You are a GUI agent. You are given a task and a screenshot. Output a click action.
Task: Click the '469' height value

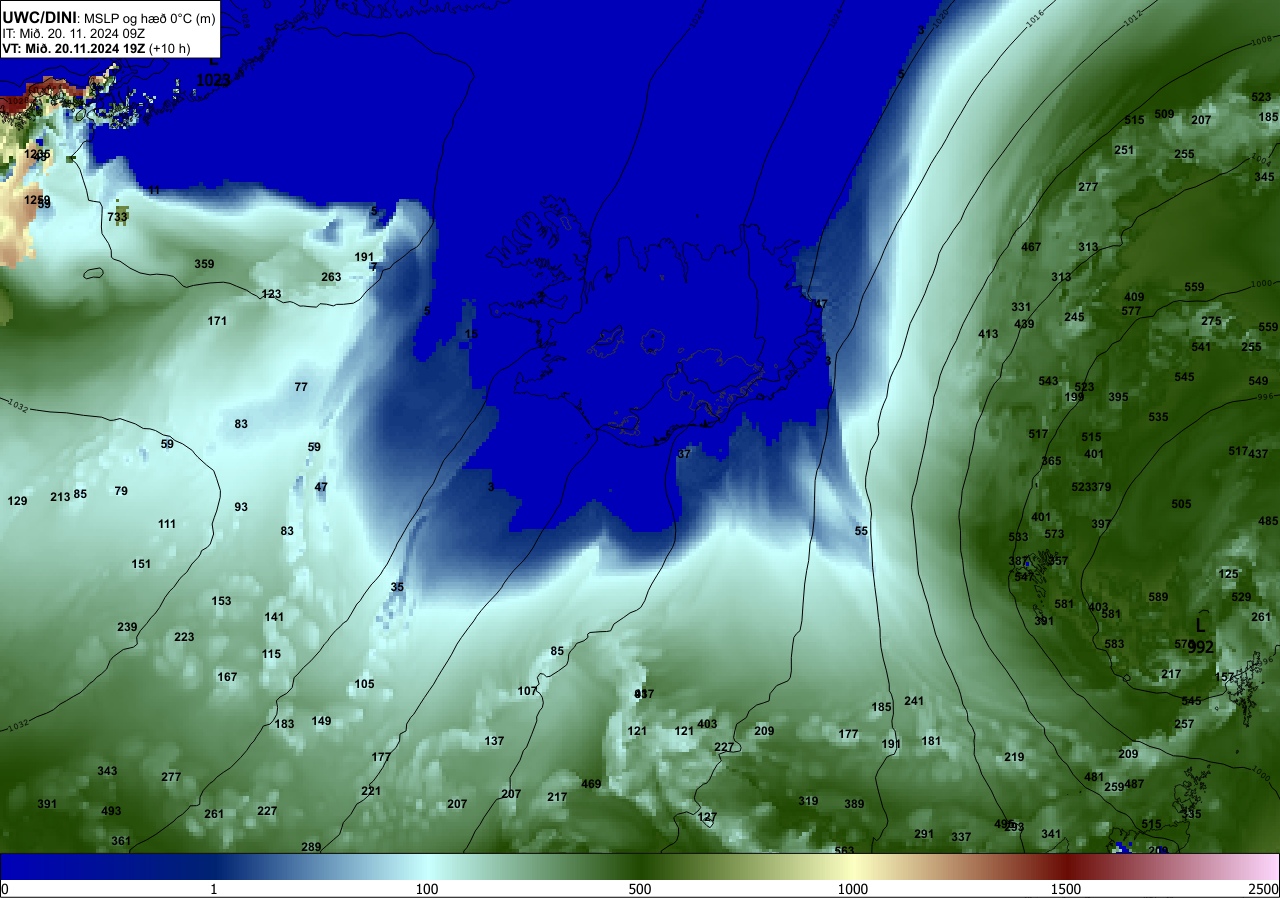tap(591, 784)
